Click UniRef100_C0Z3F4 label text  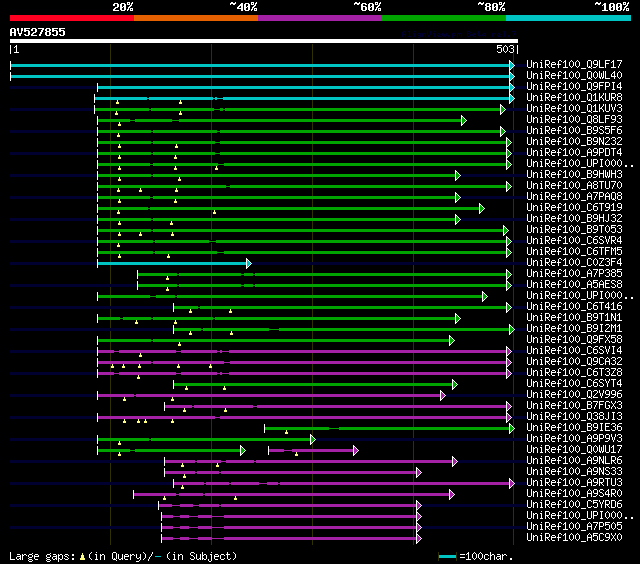[574, 263]
